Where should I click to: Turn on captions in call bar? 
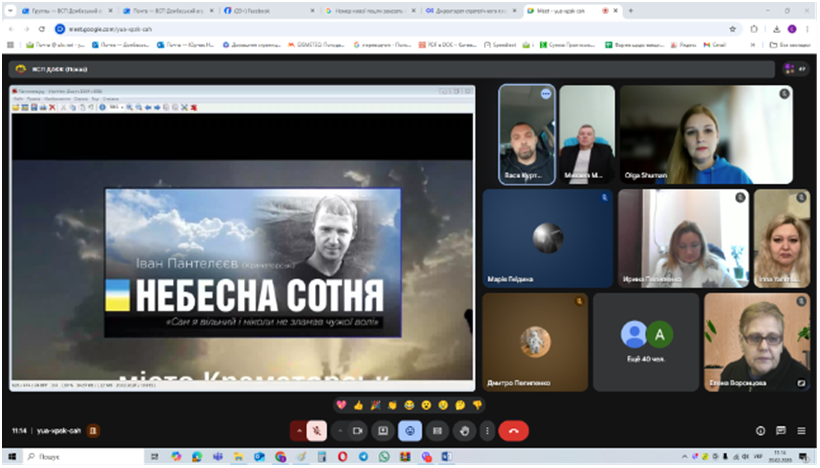pos(436,431)
